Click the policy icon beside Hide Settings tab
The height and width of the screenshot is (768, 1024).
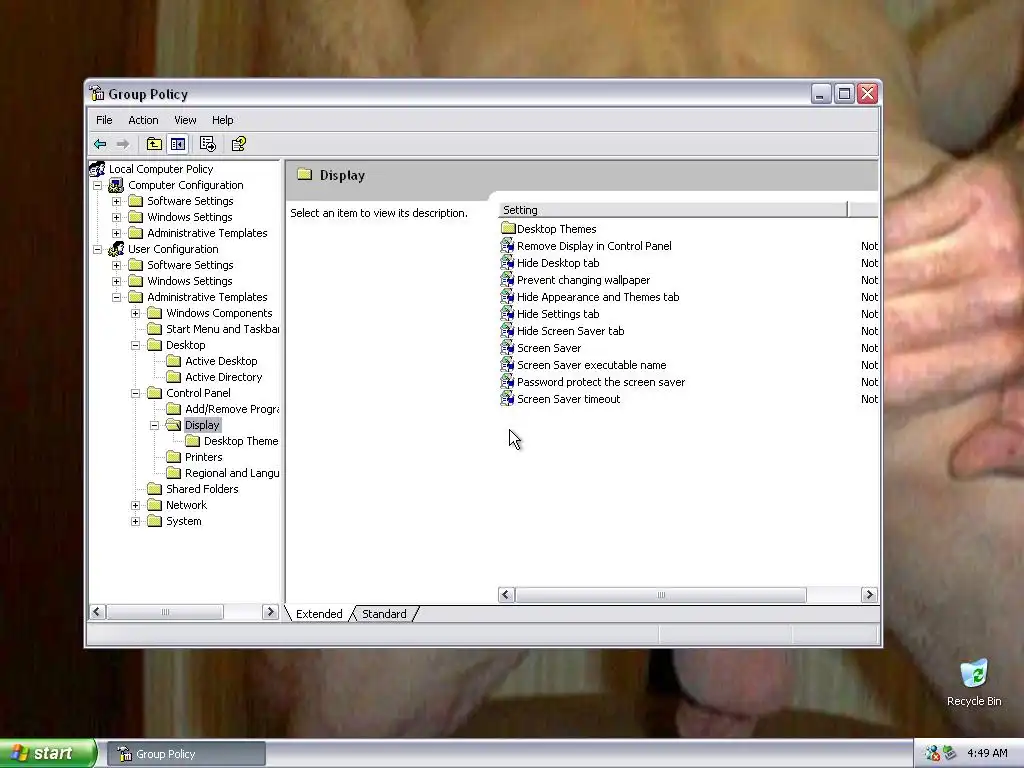[507, 314]
